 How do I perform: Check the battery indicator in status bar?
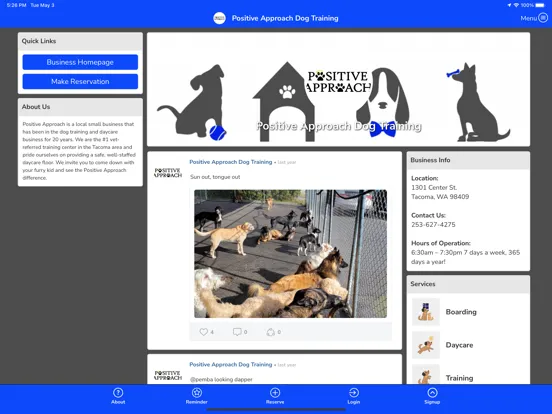(540, 5)
